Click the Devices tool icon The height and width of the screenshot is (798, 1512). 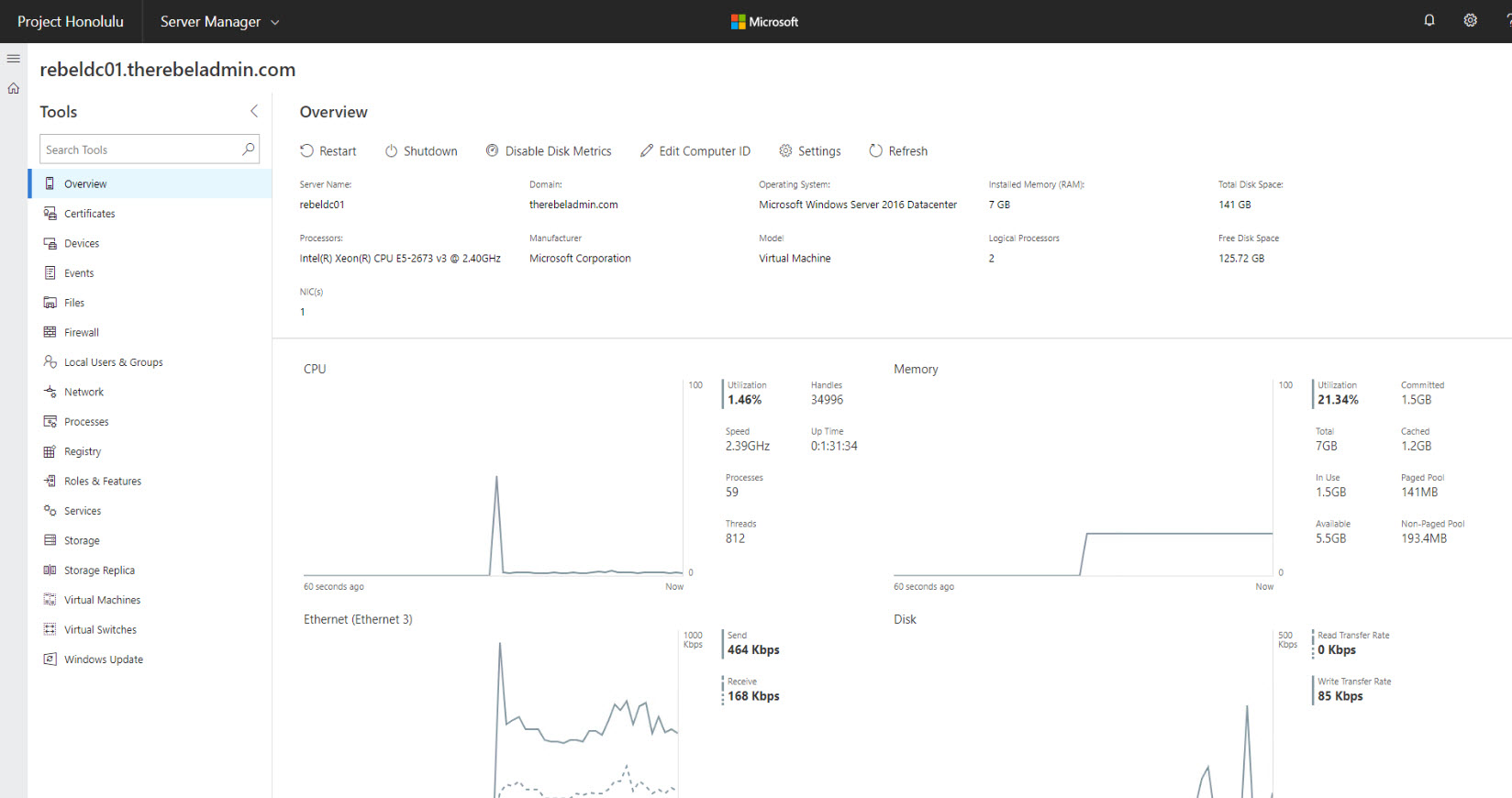[50, 243]
